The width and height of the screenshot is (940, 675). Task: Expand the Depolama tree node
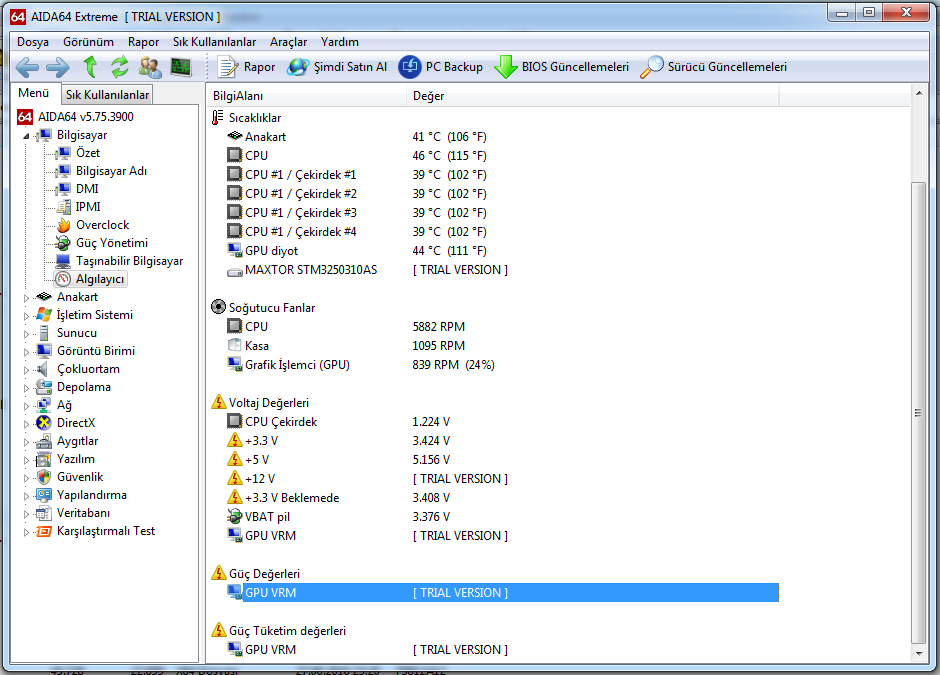pos(26,388)
